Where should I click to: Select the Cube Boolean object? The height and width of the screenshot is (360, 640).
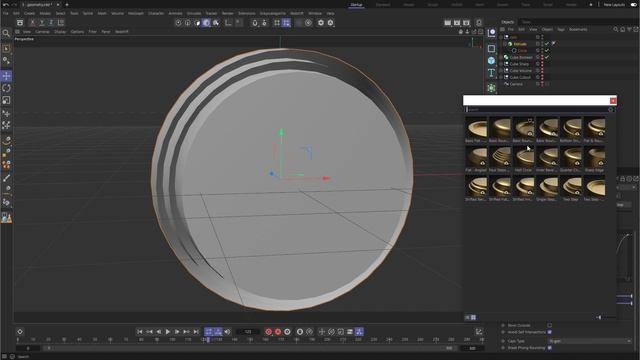pyautogui.click(x=521, y=57)
